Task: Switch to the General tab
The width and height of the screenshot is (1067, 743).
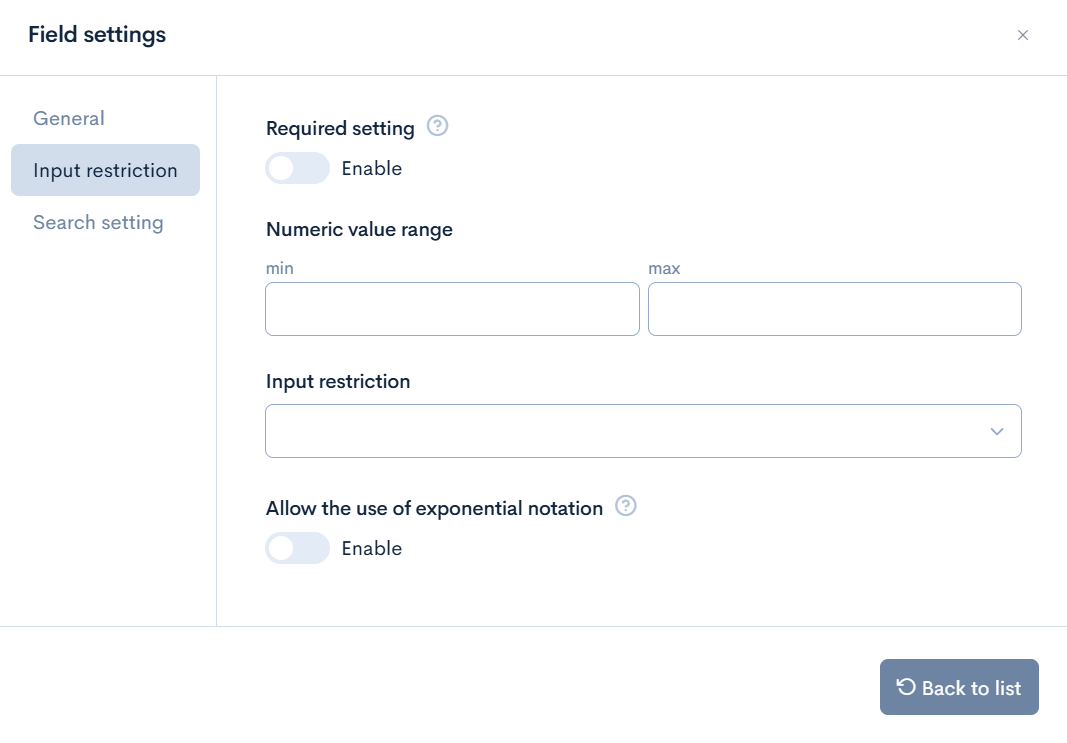Action: coord(69,118)
